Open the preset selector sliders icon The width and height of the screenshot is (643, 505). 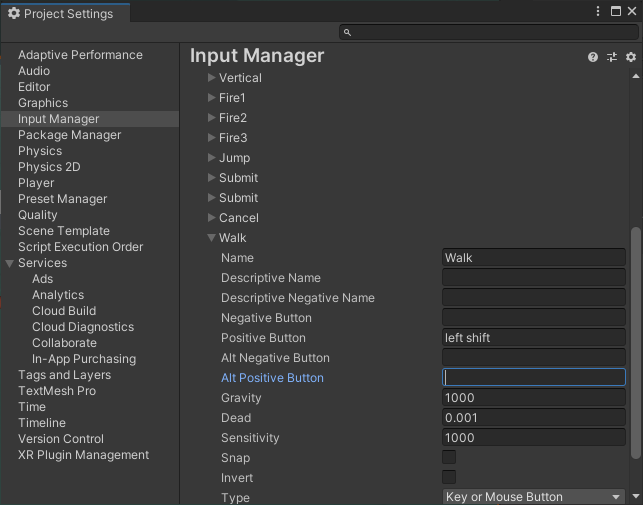point(612,57)
